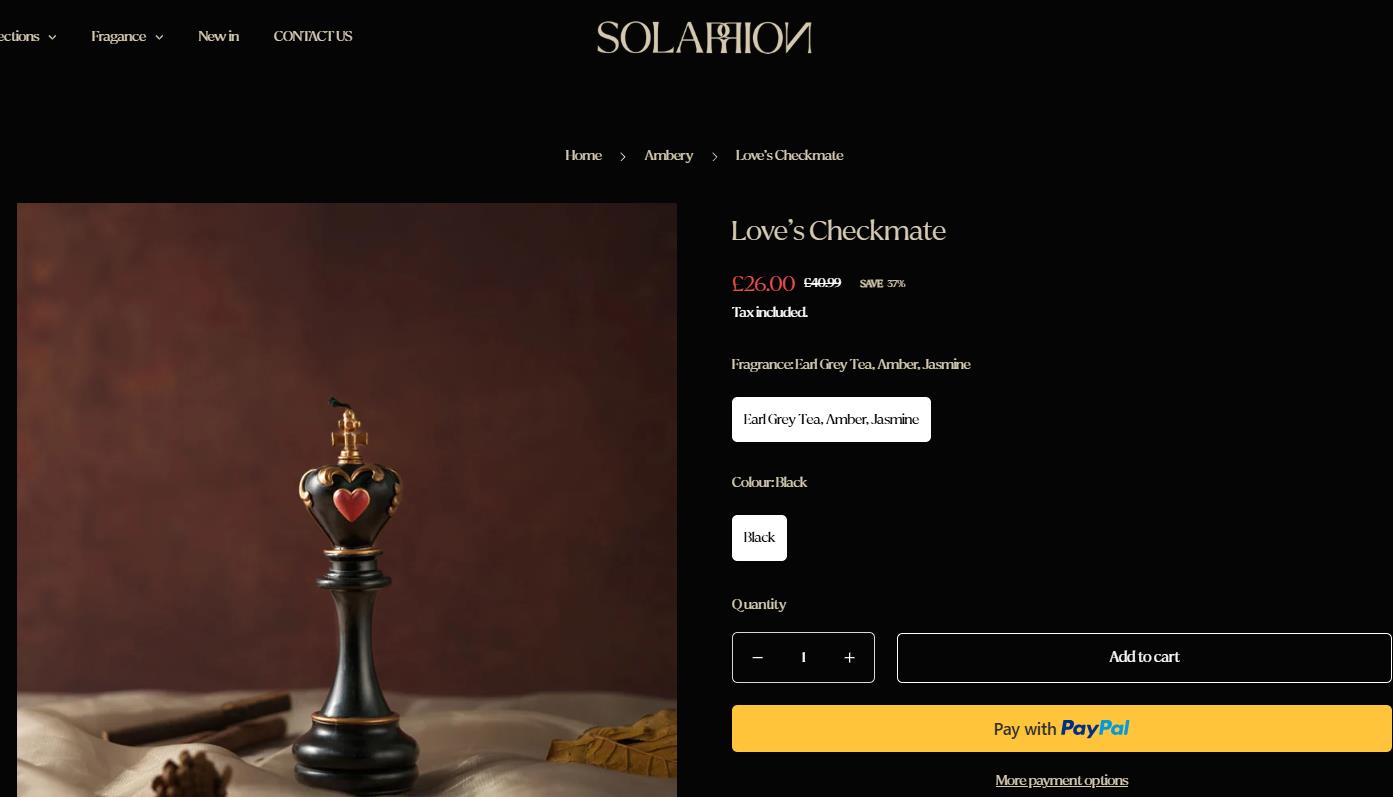The width and height of the screenshot is (1393, 797).
Task: Open the Fragance navigation menu
Action: pos(118,37)
